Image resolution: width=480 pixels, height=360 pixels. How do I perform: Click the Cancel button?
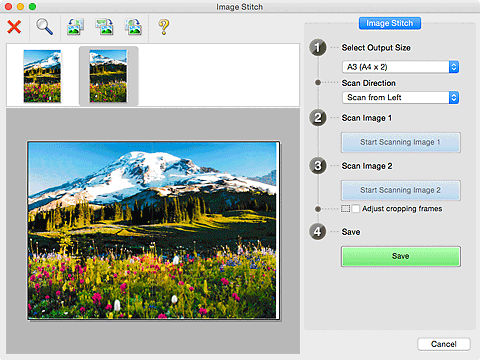click(444, 344)
